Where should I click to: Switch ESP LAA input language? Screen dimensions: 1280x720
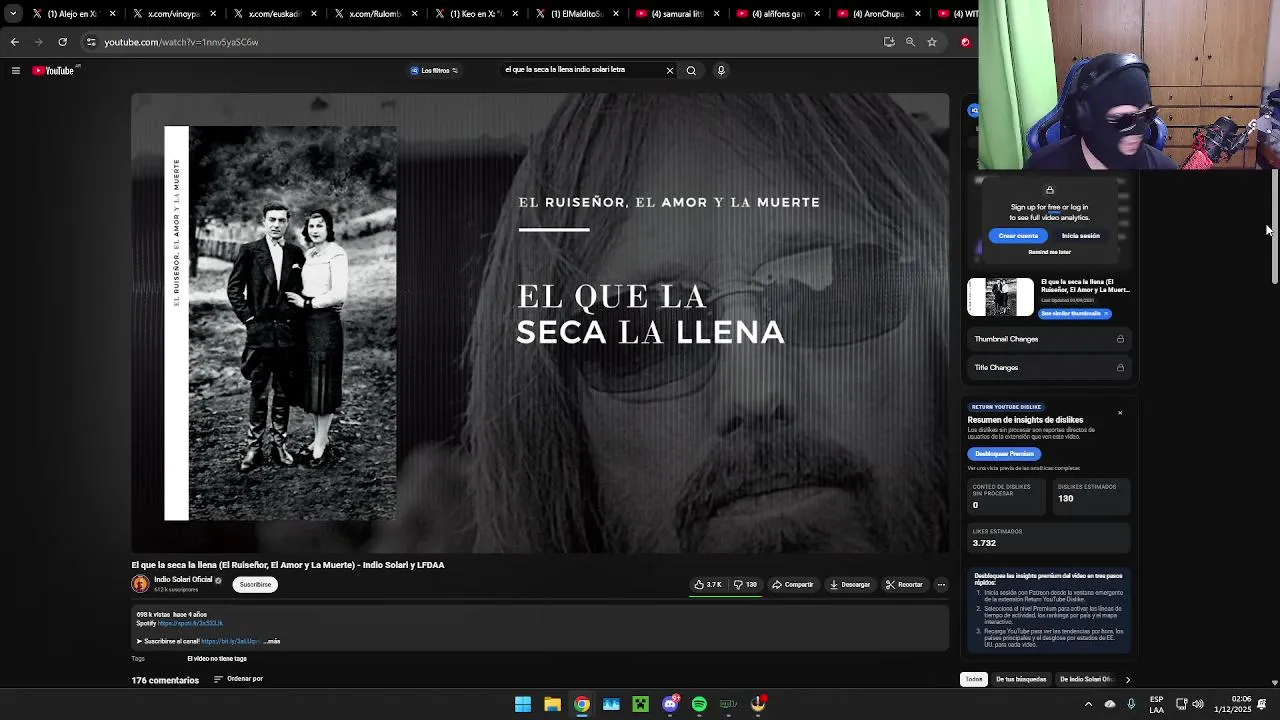(1156, 704)
